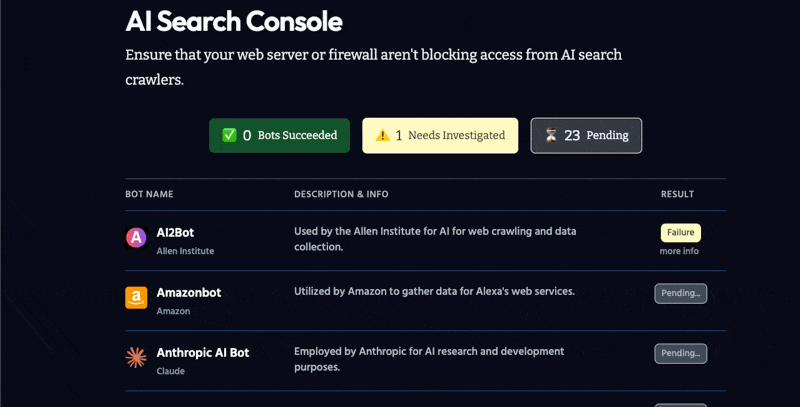Select the AI2Bot name text

tap(175, 233)
